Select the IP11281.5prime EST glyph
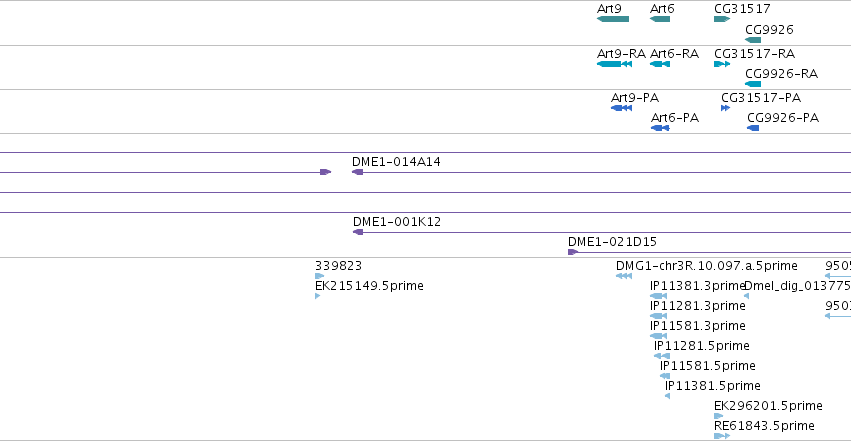Viewport: 851px width, 441px height. coord(662,356)
